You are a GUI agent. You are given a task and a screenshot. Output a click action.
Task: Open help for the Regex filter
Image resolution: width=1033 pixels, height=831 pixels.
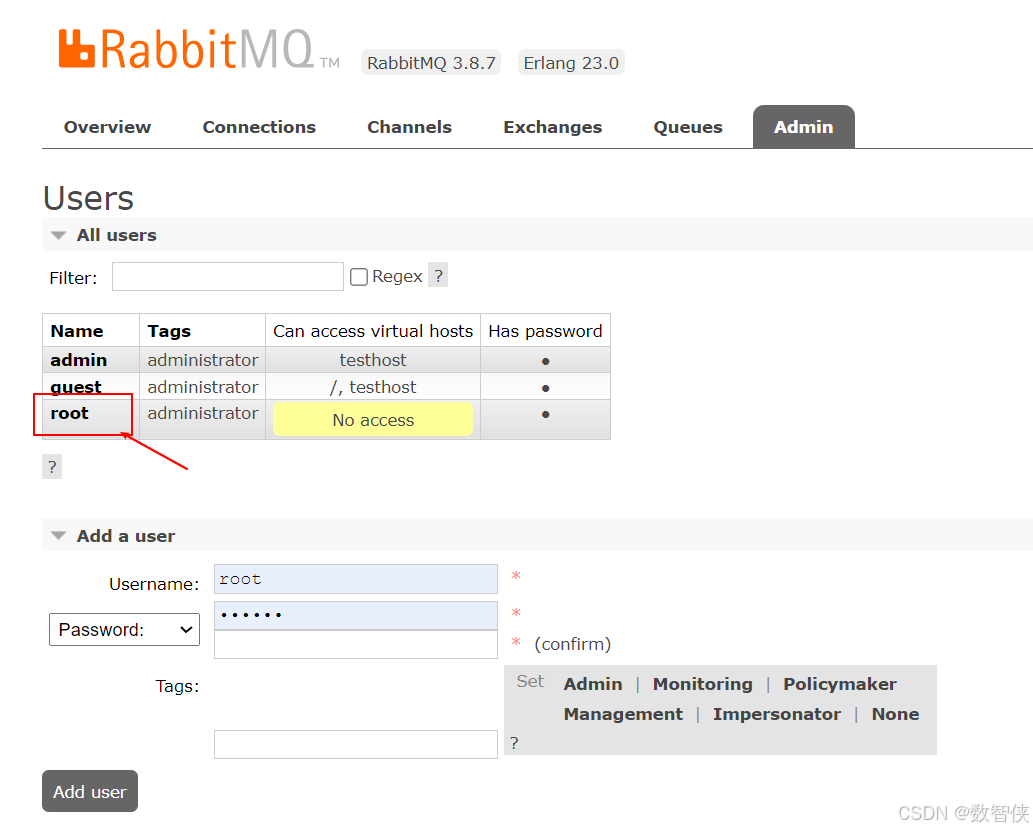(437, 275)
